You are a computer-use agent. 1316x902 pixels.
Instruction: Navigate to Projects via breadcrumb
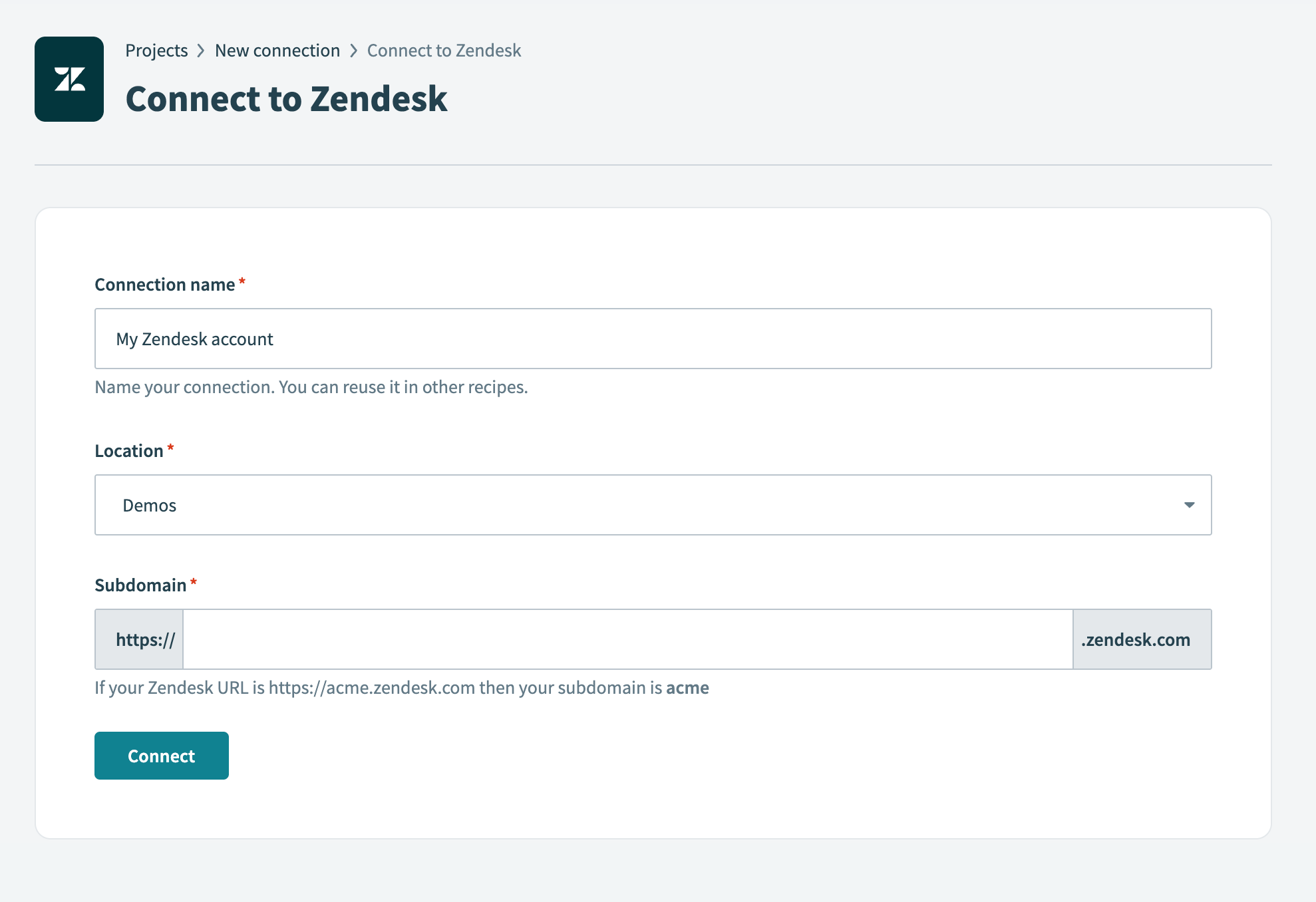[x=156, y=50]
